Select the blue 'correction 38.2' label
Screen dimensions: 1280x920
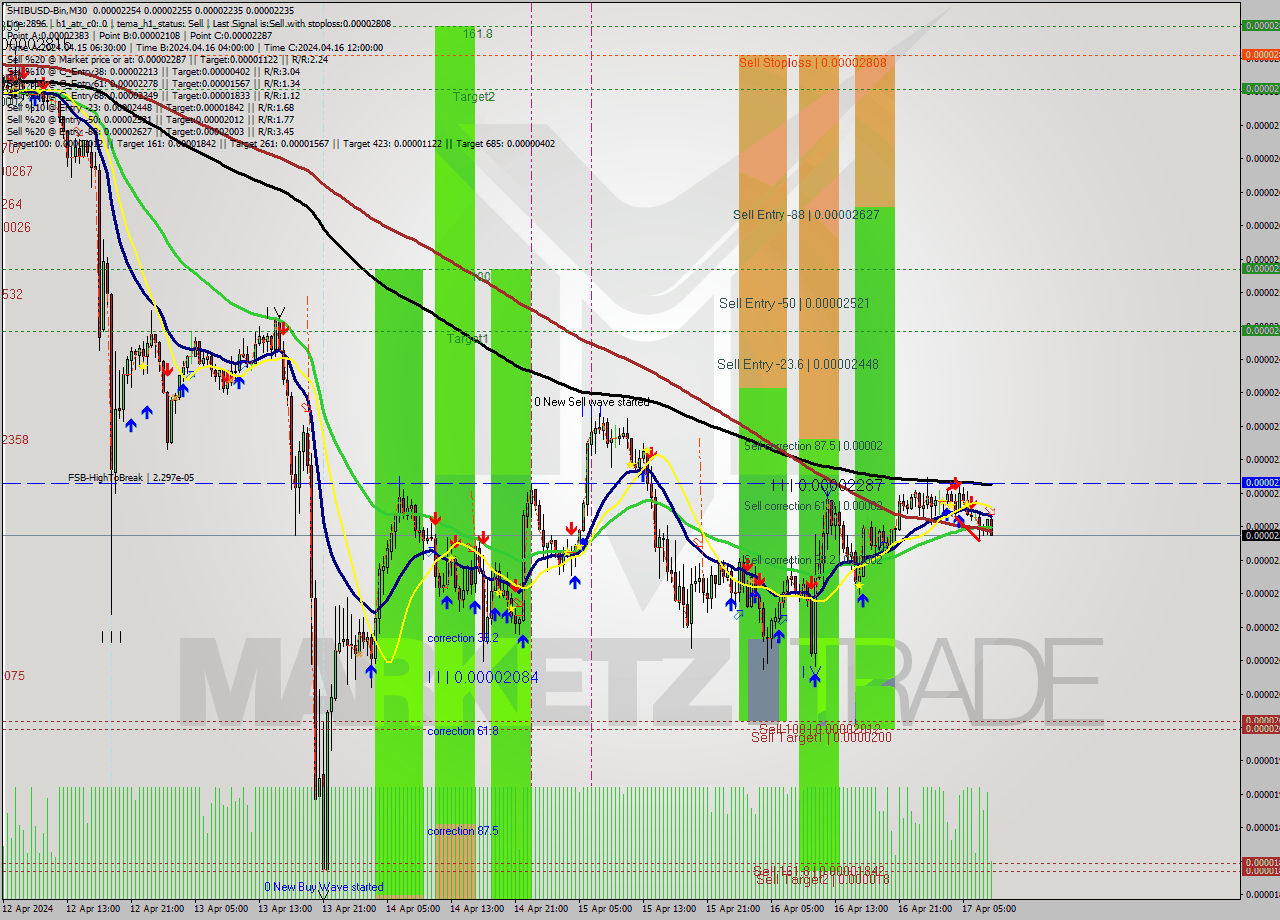pos(462,638)
